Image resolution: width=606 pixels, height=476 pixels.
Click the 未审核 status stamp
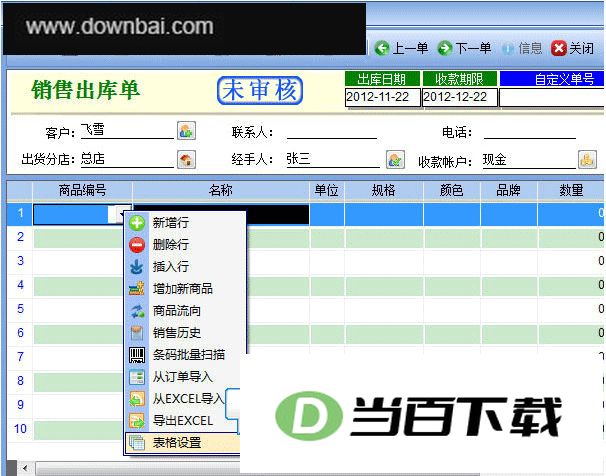click(260, 90)
